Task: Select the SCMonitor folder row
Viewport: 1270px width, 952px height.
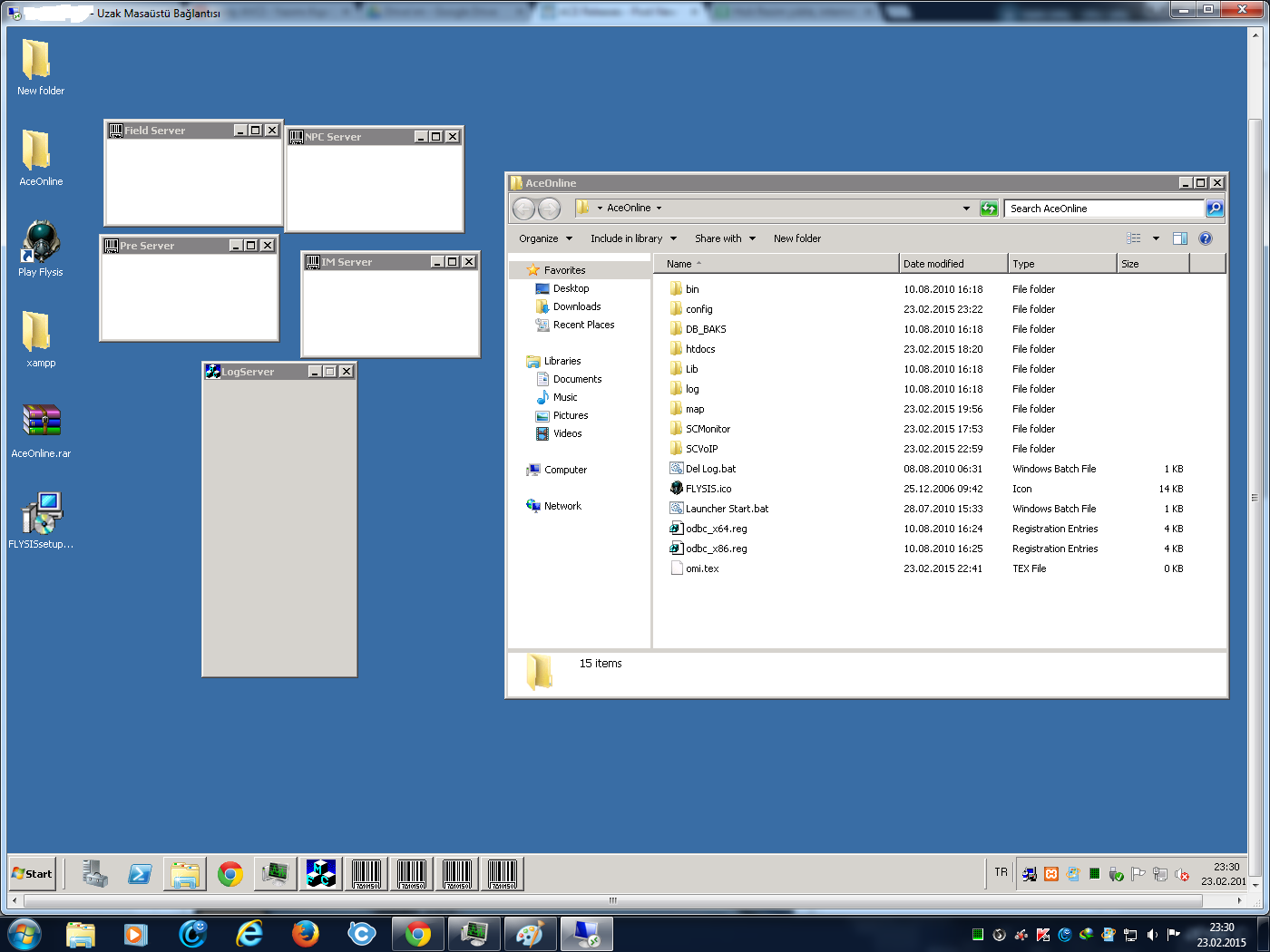Action: coord(925,429)
